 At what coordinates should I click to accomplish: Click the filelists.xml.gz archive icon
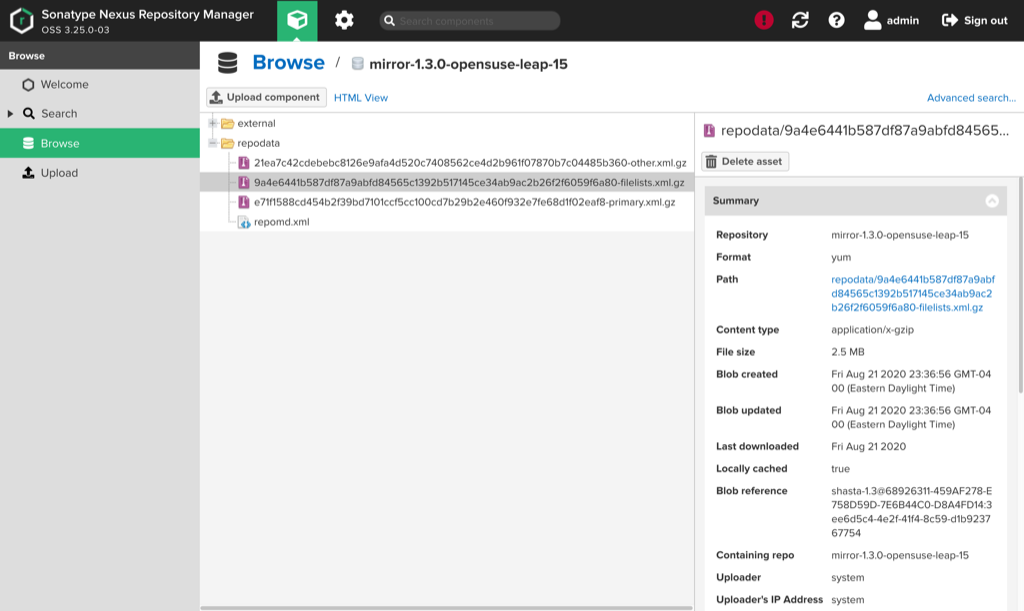(x=244, y=182)
